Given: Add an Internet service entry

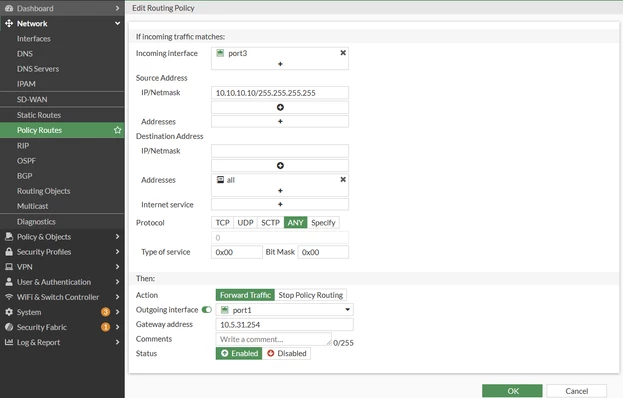Looking at the screenshot, I should 280,204.
